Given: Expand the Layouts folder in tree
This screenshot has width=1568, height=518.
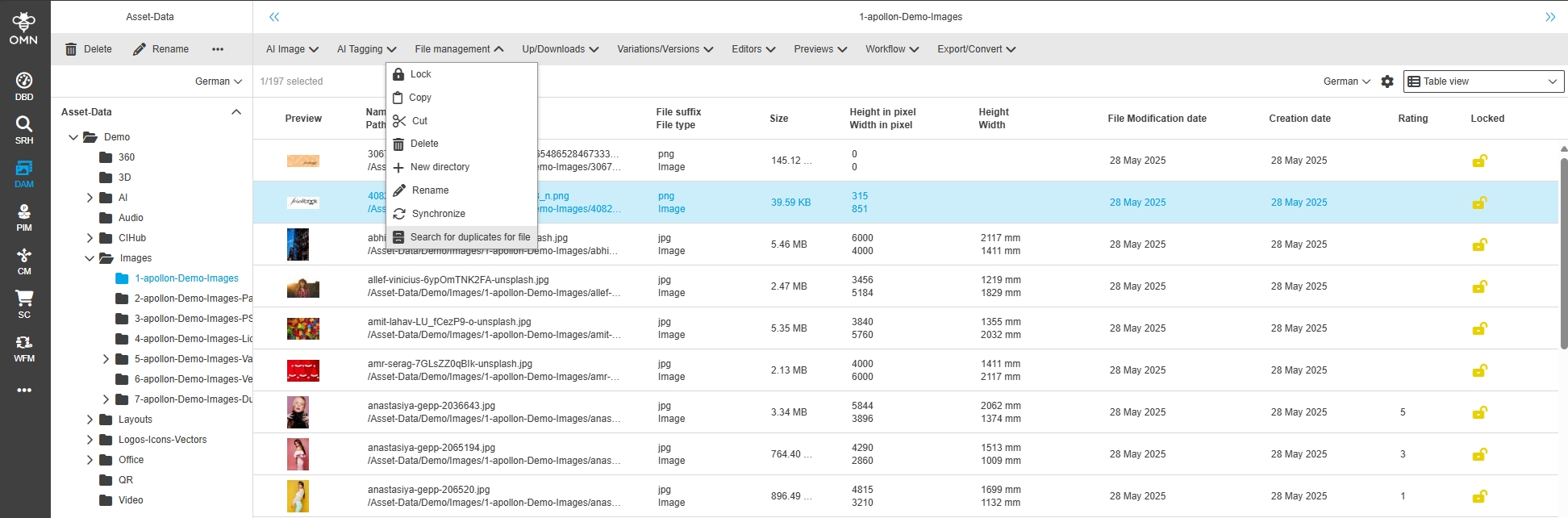Looking at the screenshot, I should pos(90,420).
